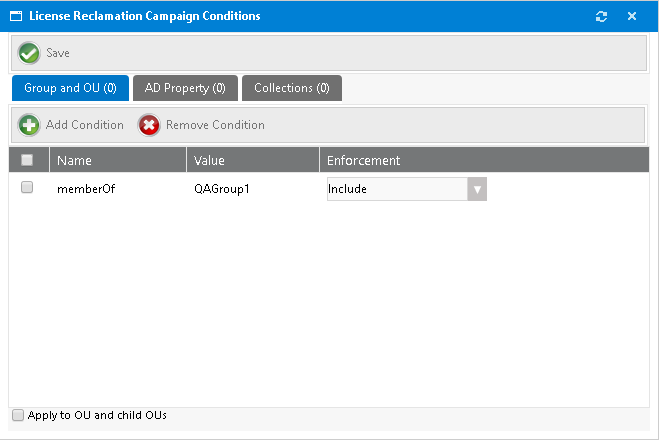659x440 pixels.
Task: Open the Enforcement dropdown showing Include
Action: tap(397, 189)
